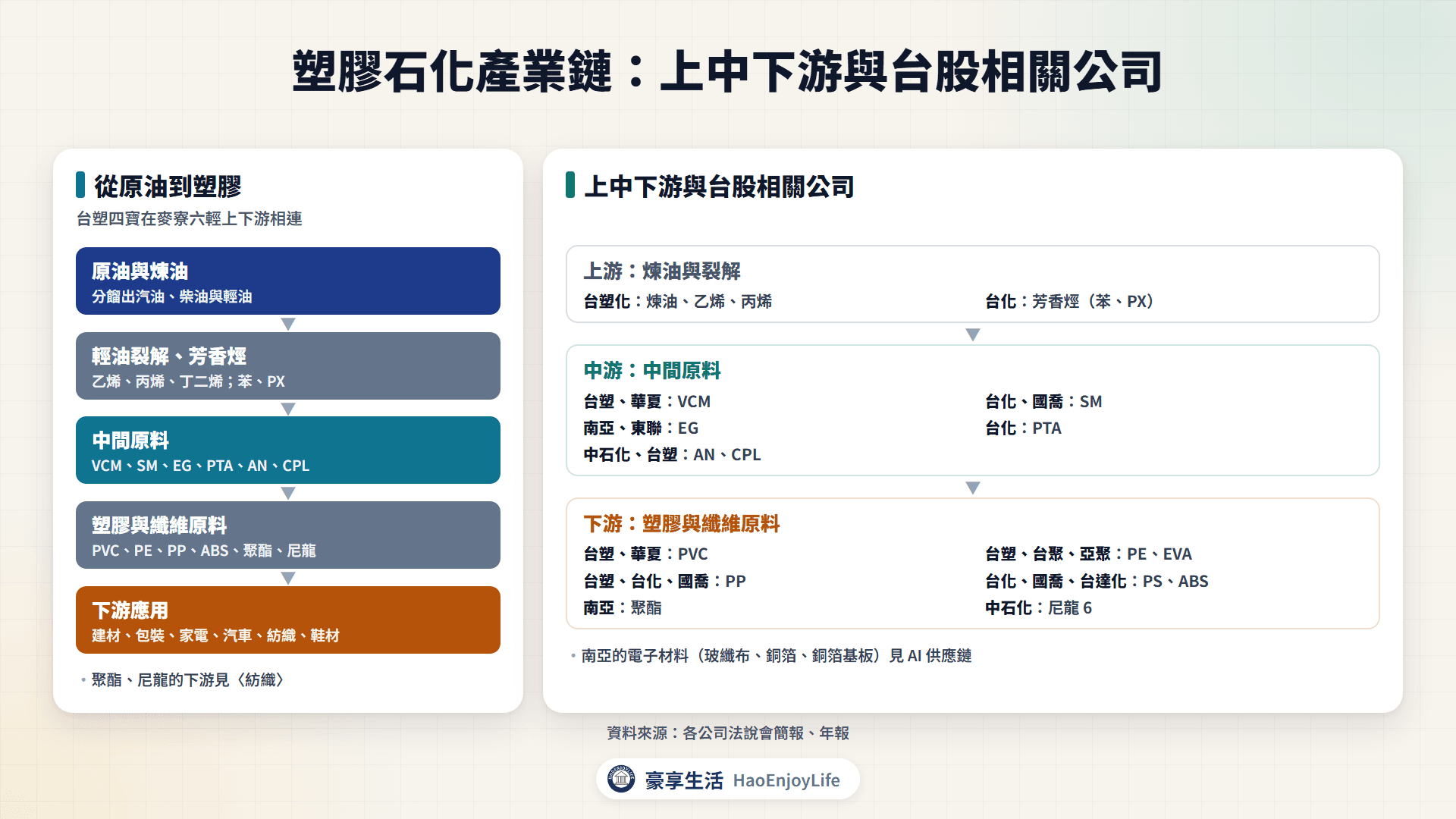Click heading 中游：中間原料
Viewport: 1456px width, 819px height.
click(652, 370)
